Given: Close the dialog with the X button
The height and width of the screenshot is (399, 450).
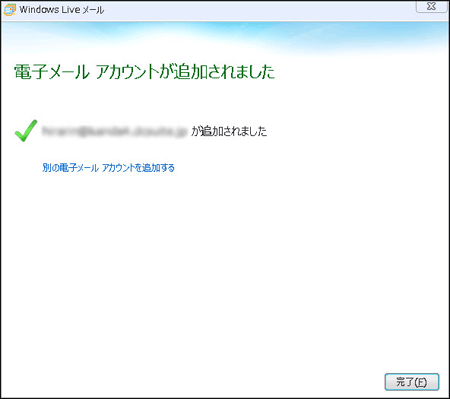Looking at the screenshot, I should [x=431, y=6].
